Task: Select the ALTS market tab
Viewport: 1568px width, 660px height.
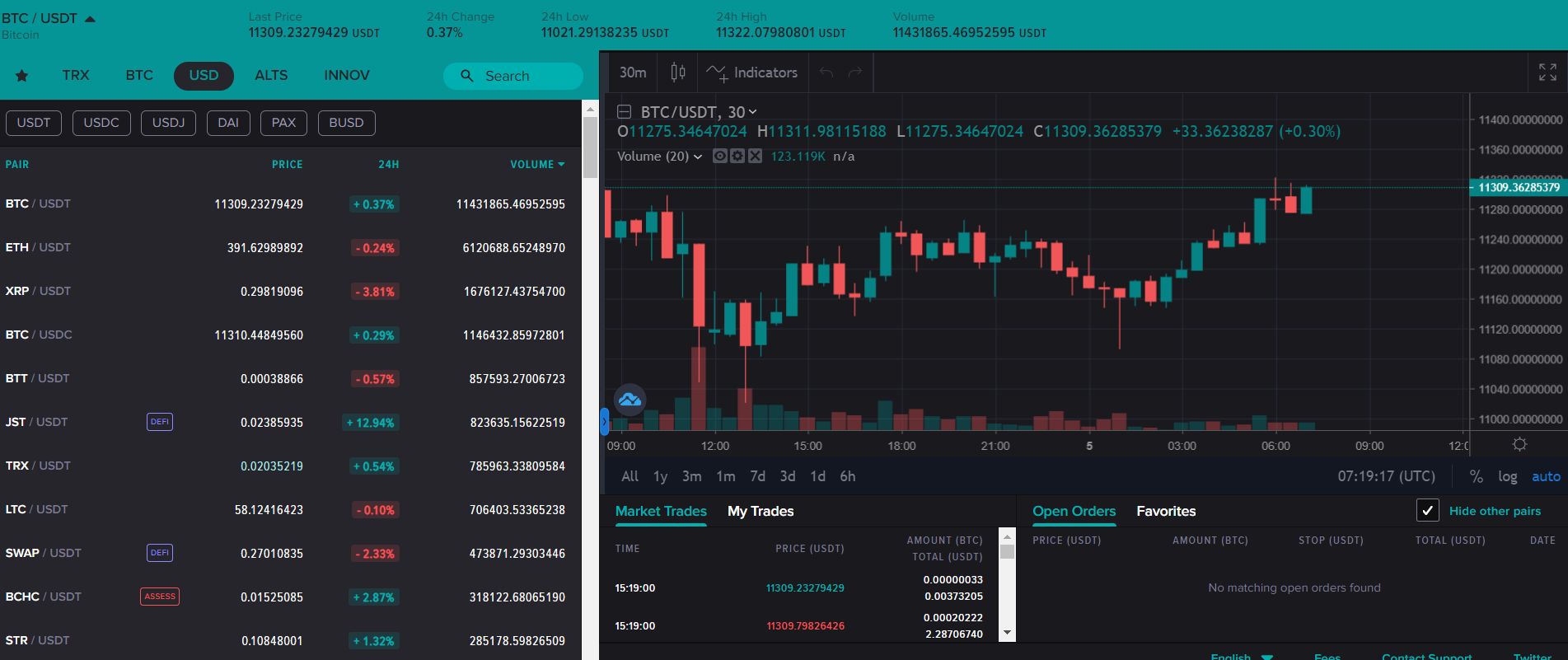Action: pyautogui.click(x=271, y=76)
